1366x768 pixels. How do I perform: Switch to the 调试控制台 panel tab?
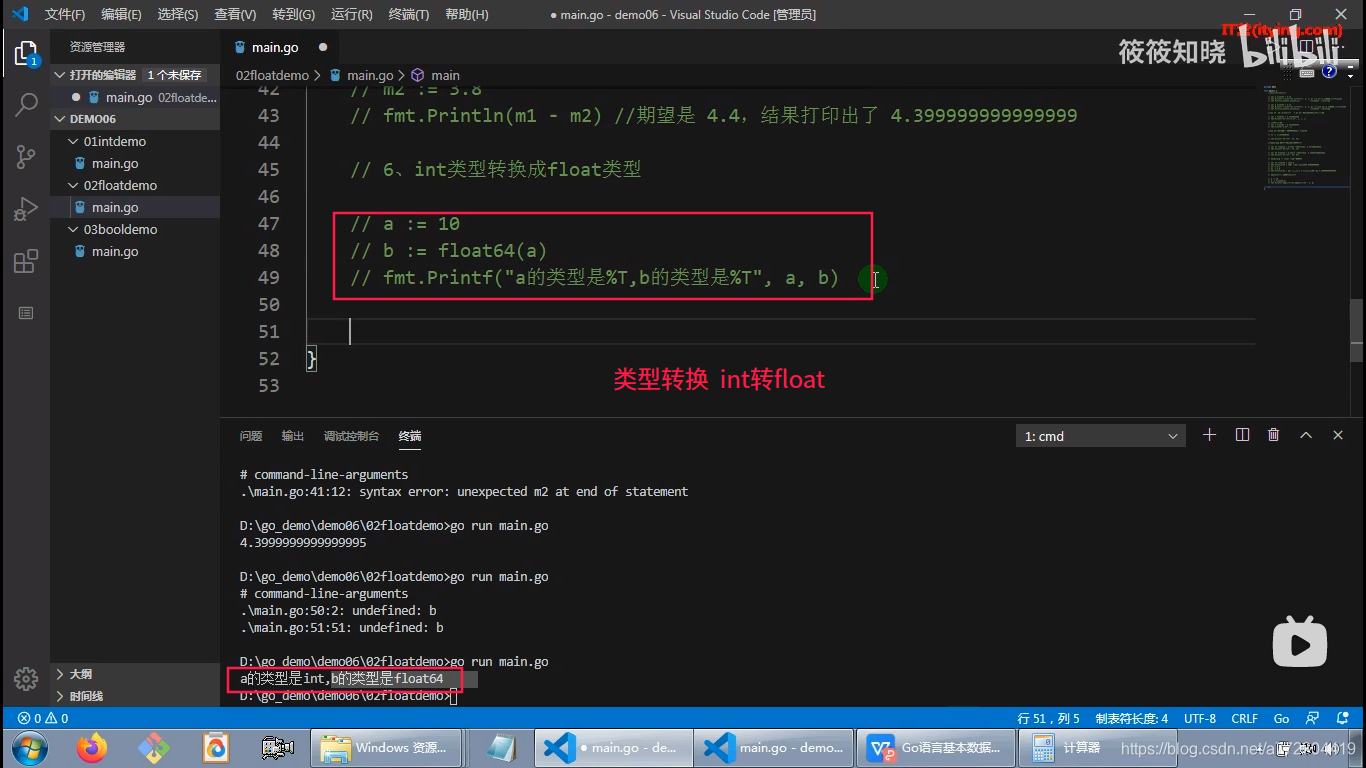(351, 436)
